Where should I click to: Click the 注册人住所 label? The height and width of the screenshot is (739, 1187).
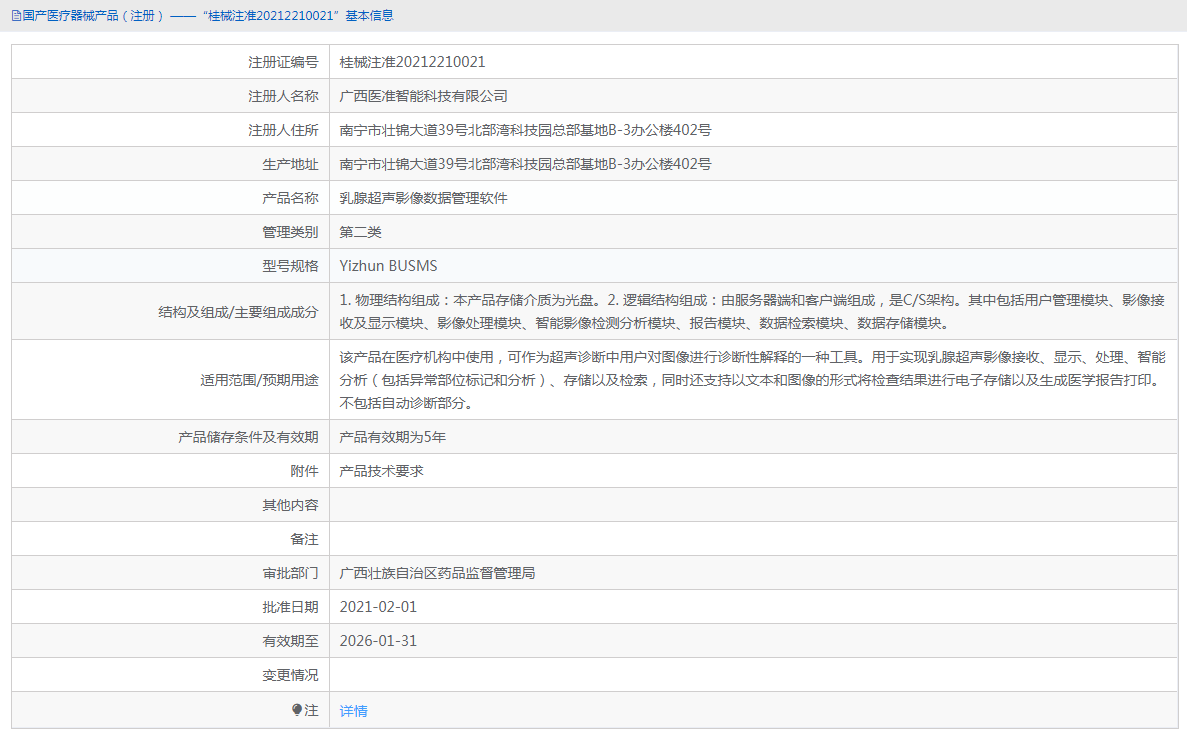tap(283, 130)
